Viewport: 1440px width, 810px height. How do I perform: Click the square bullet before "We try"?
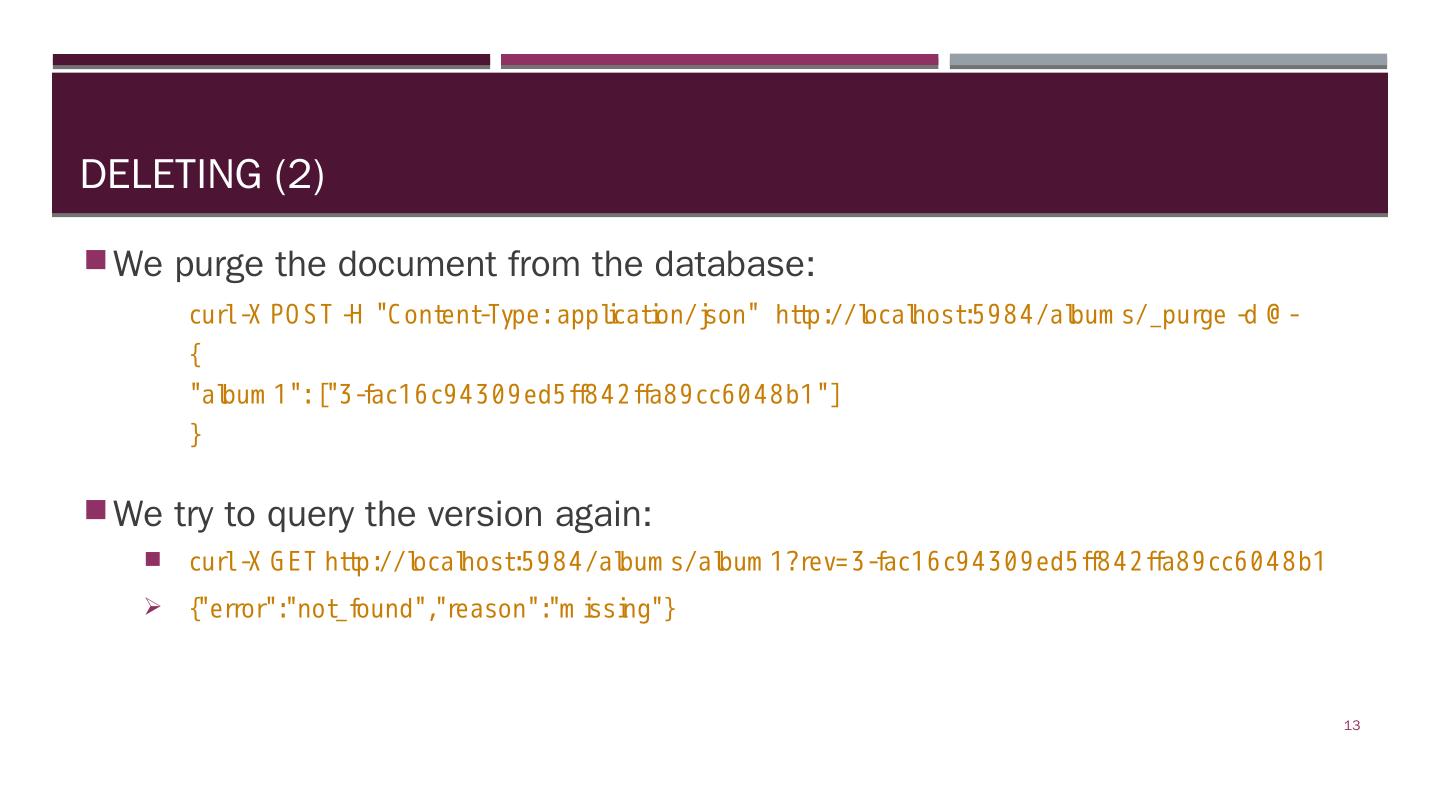(x=96, y=510)
